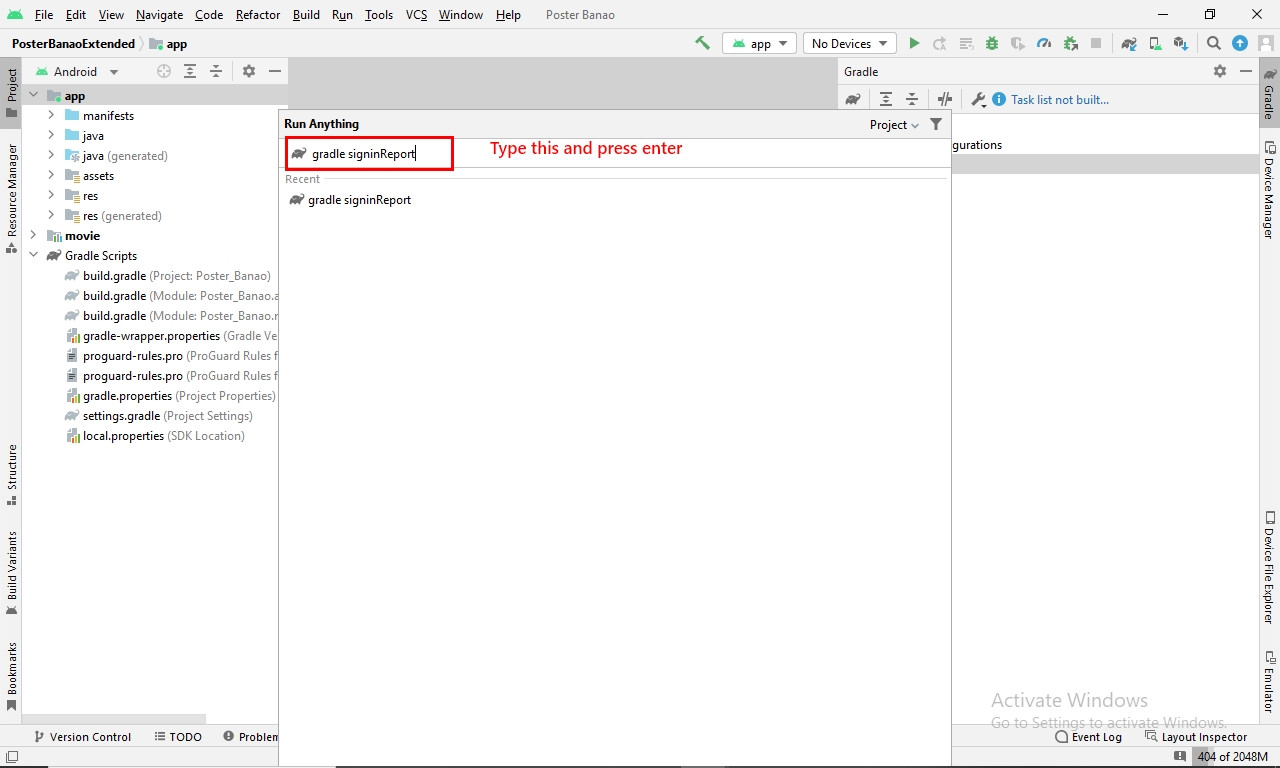This screenshot has height=768, width=1280.
Task: Open the app run configuration dropdown
Action: 760,44
